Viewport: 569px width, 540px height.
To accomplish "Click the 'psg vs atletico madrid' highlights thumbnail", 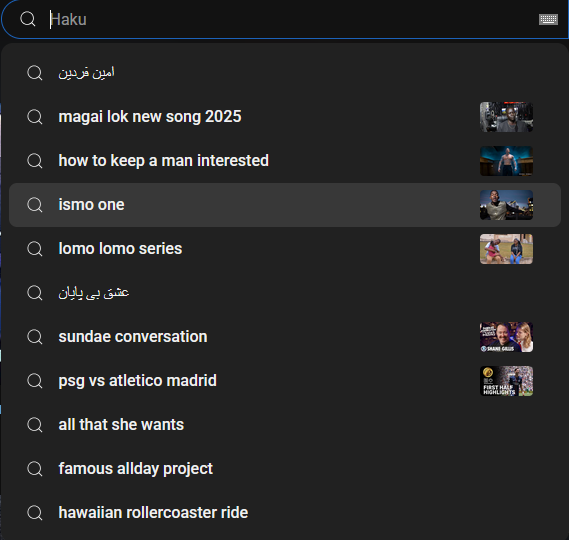I will click(x=506, y=381).
